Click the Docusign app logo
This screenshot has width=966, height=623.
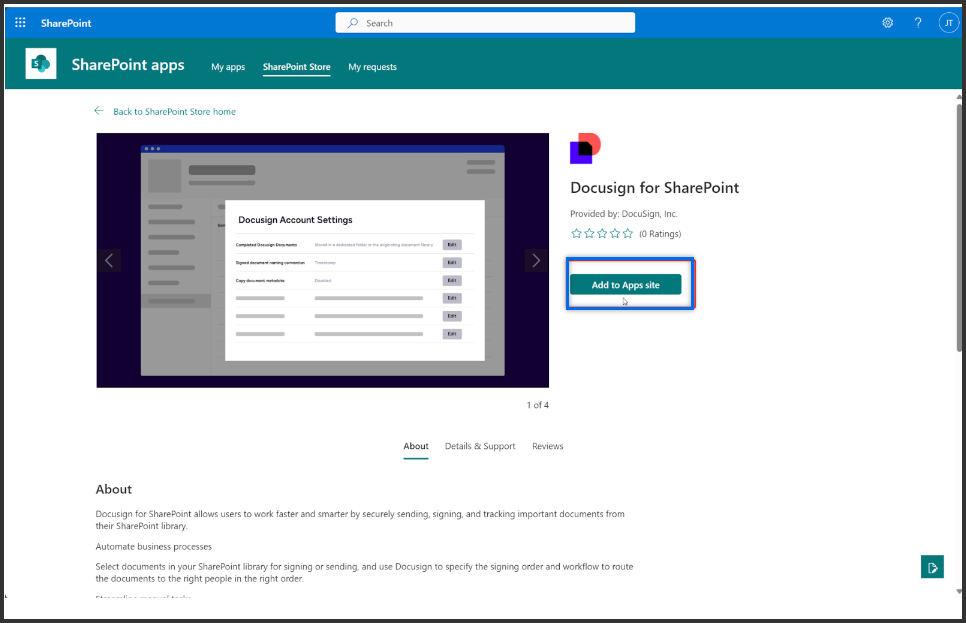pos(585,149)
